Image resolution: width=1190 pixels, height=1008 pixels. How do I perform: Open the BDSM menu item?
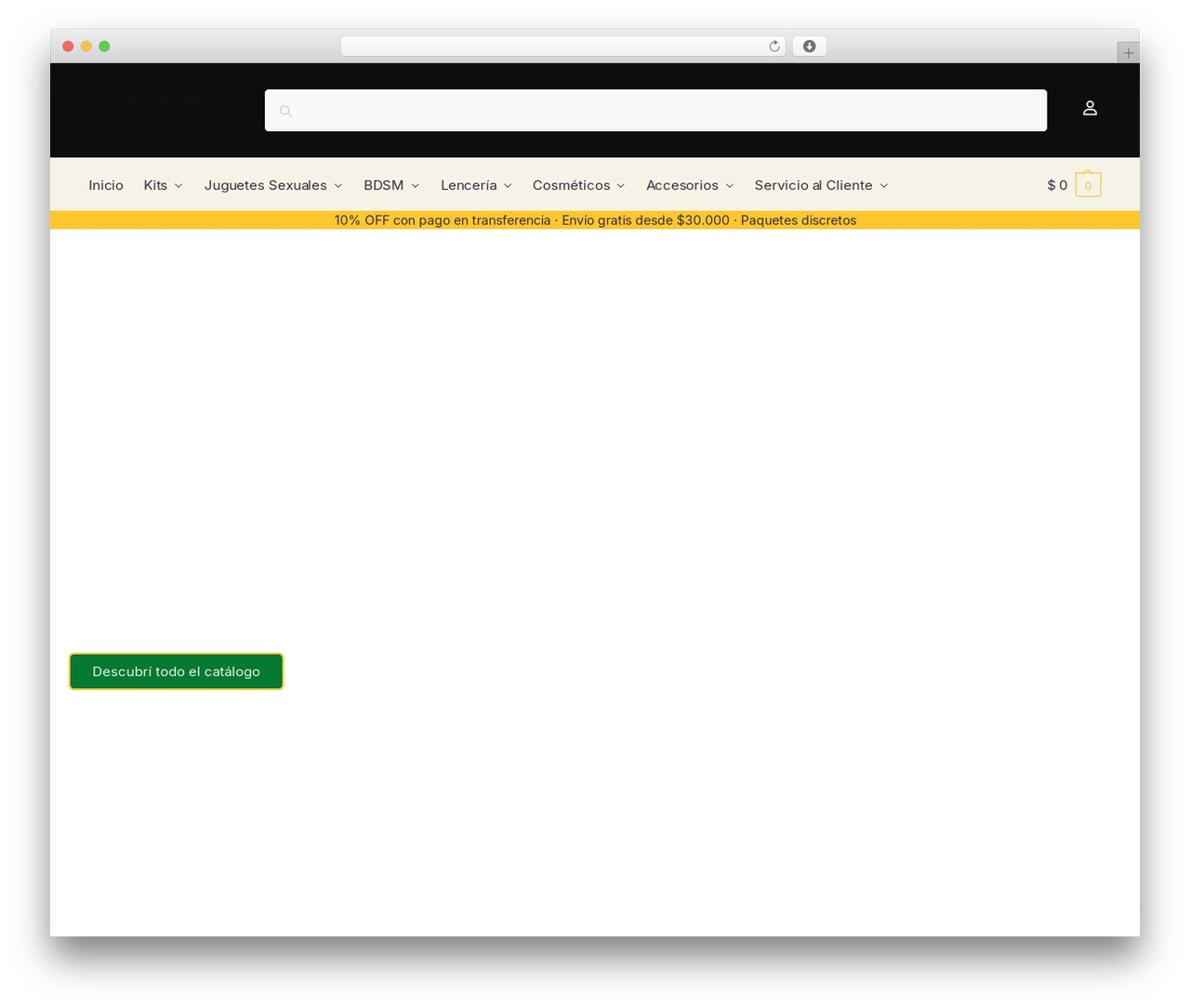[384, 185]
